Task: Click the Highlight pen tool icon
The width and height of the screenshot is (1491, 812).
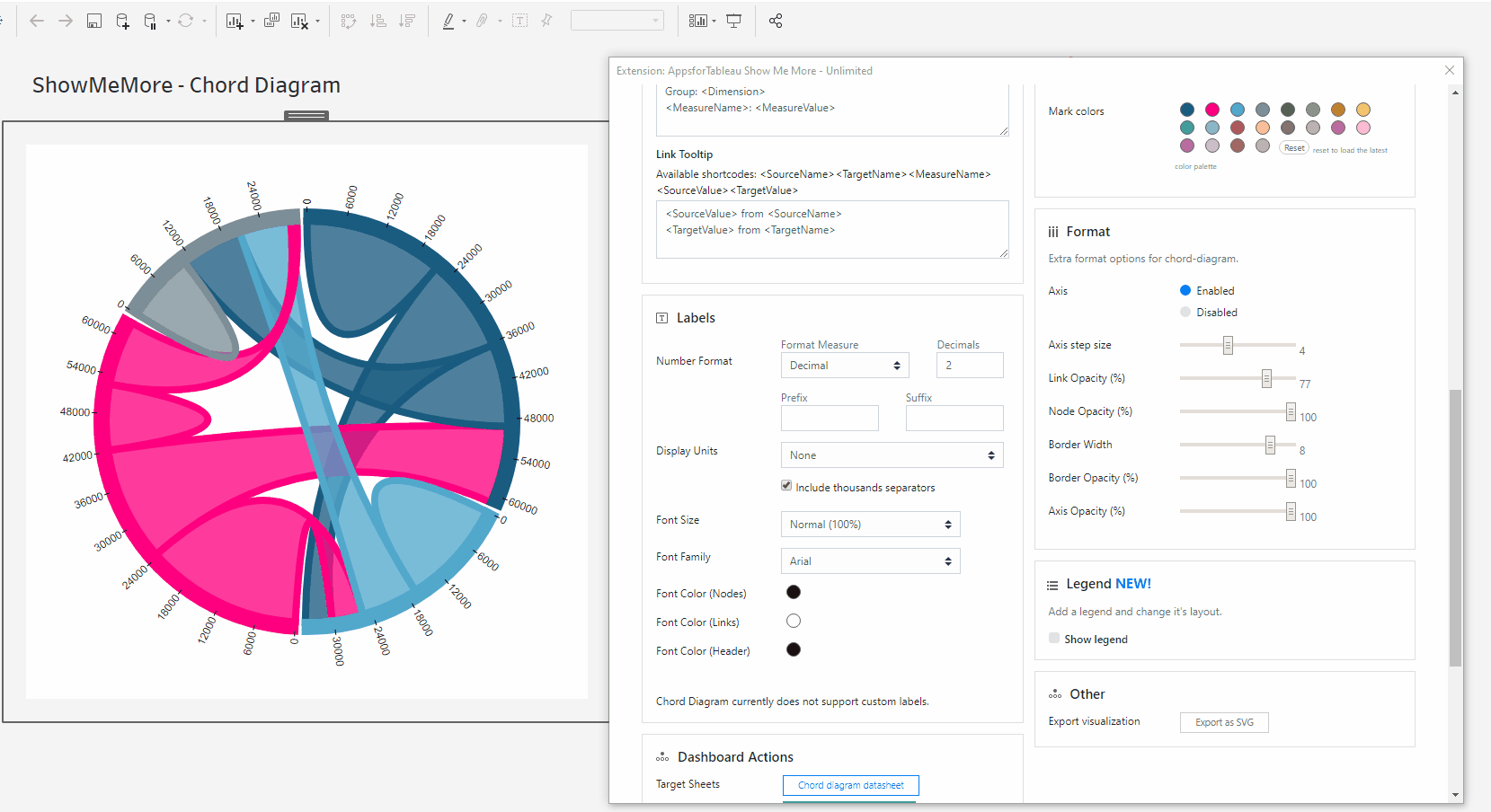Action: pos(448,21)
